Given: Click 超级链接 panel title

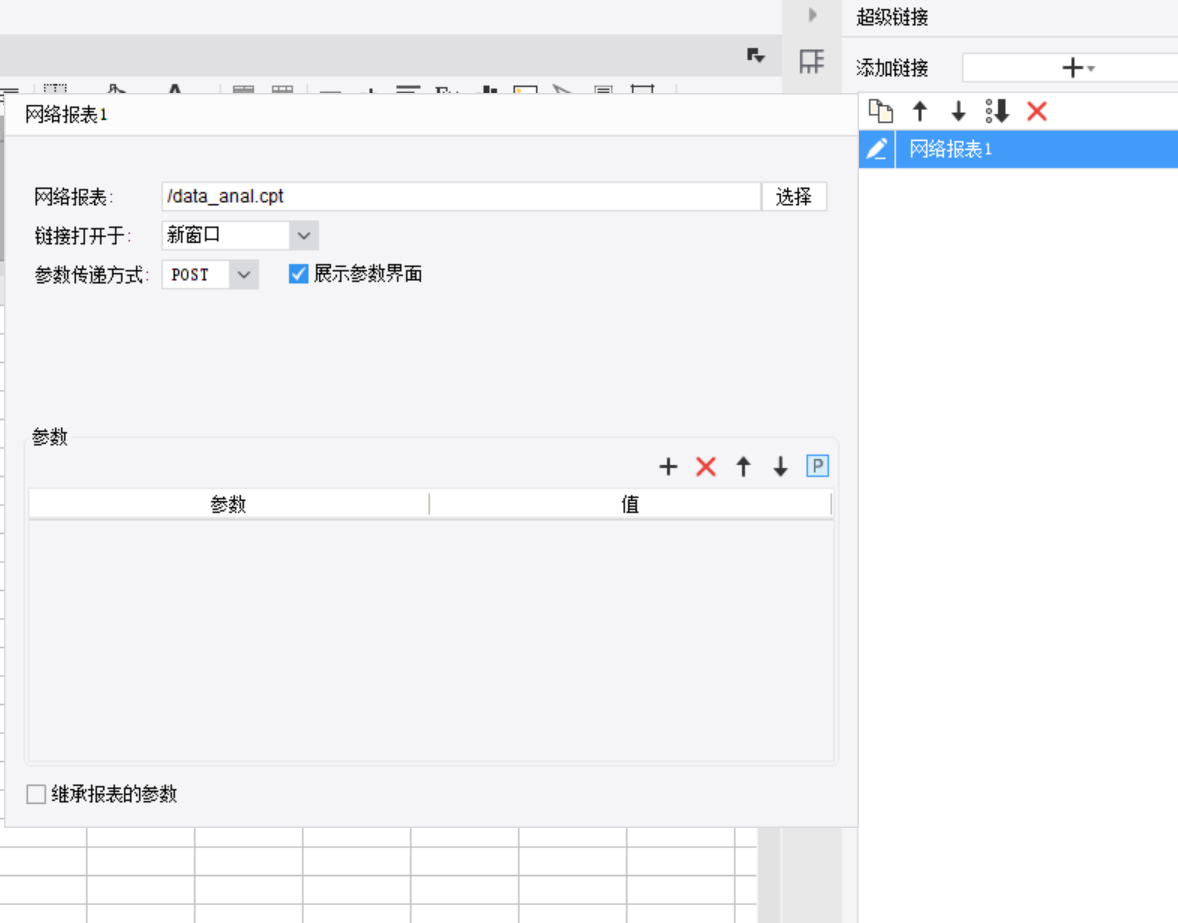Looking at the screenshot, I should coord(892,17).
